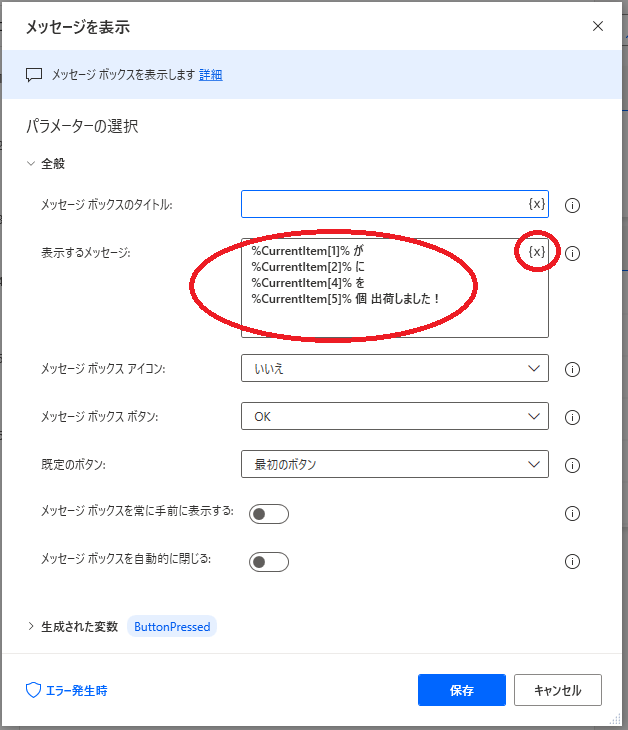The height and width of the screenshot is (730, 628).
Task: Open メッセージ ボックス アイコン dropdown
Action: point(394,368)
